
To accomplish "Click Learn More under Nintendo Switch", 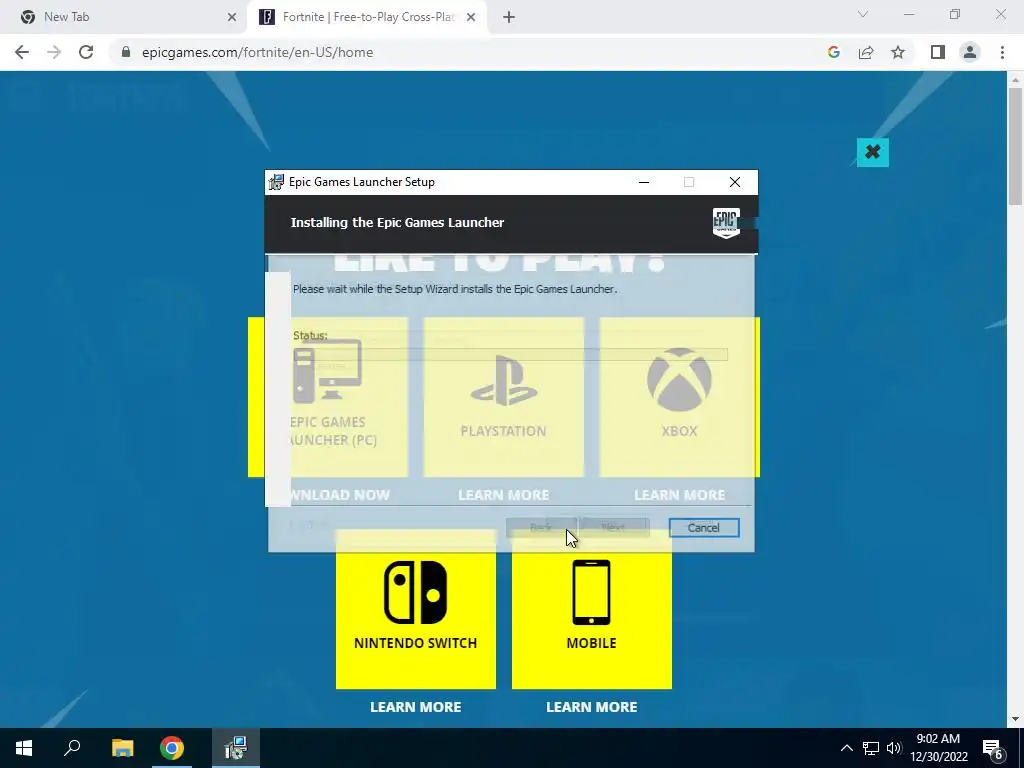I will [x=415, y=707].
